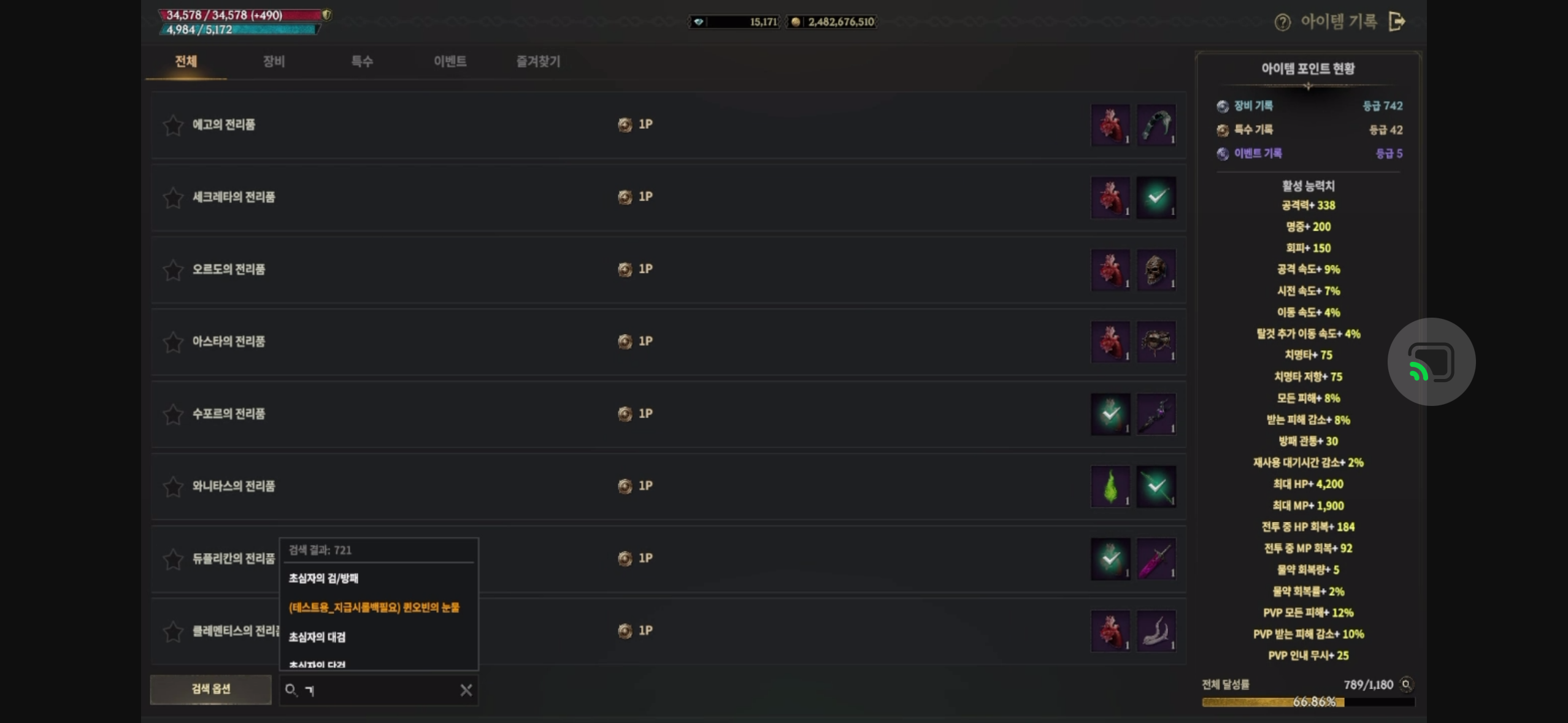Image resolution: width=1568 pixels, height=723 pixels.
Task: Click the scythe item icon in 에고의 전리품
Action: click(x=1156, y=124)
